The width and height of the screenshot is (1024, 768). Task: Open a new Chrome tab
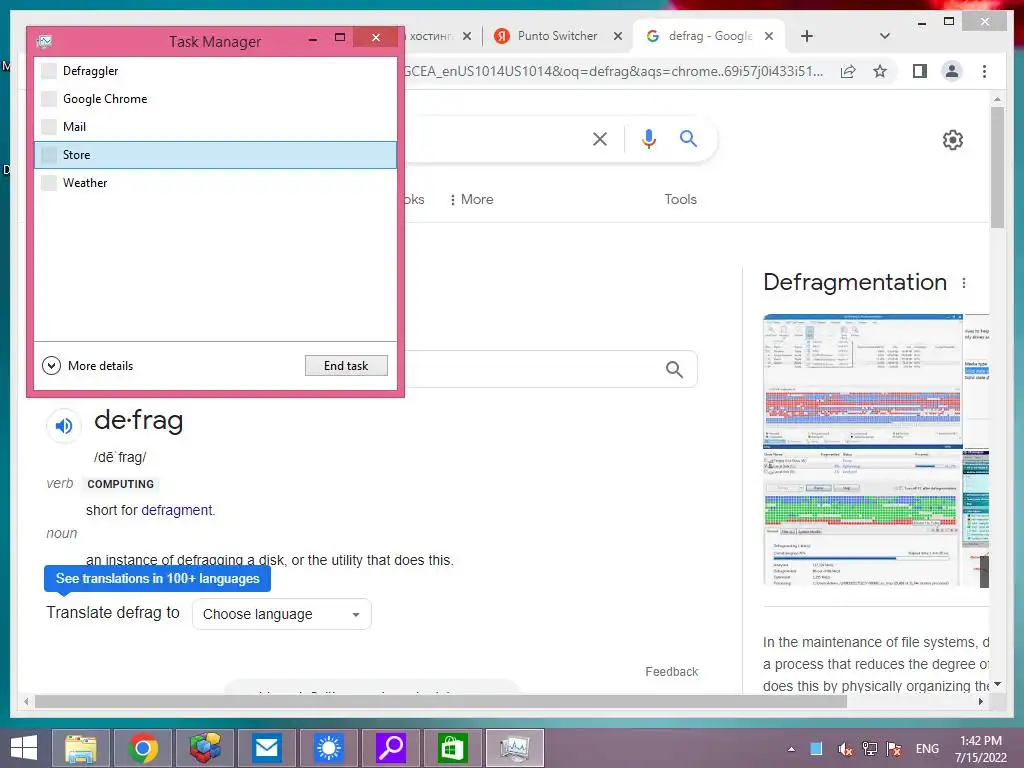(807, 36)
